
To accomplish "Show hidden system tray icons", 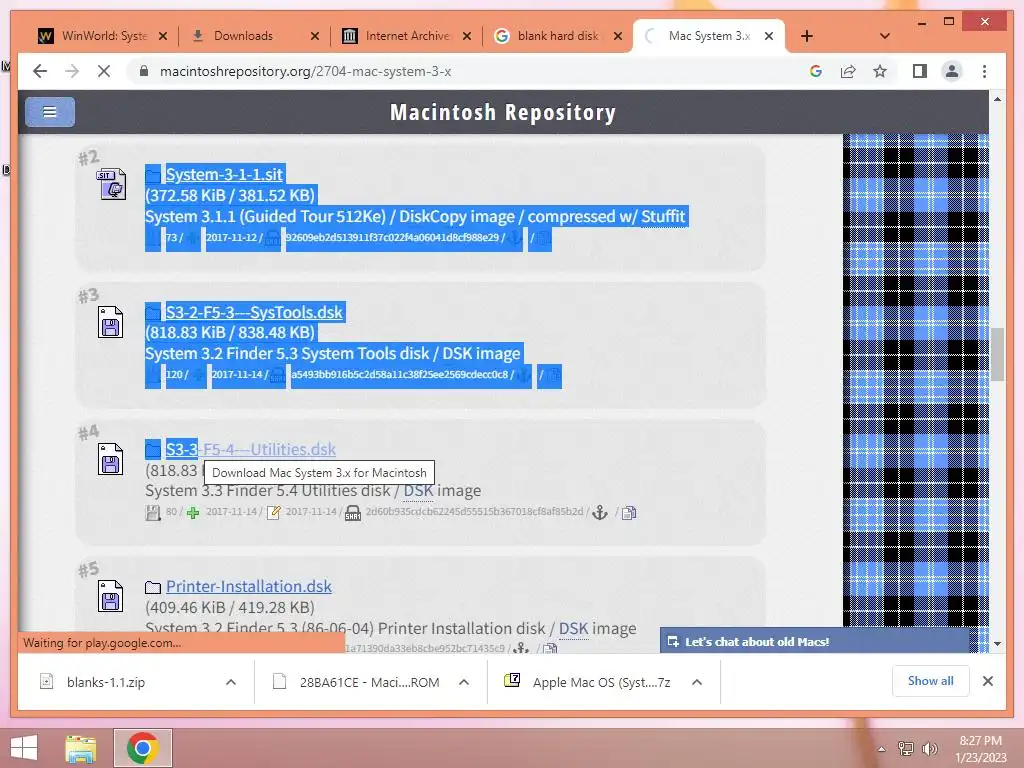I will click(x=882, y=749).
